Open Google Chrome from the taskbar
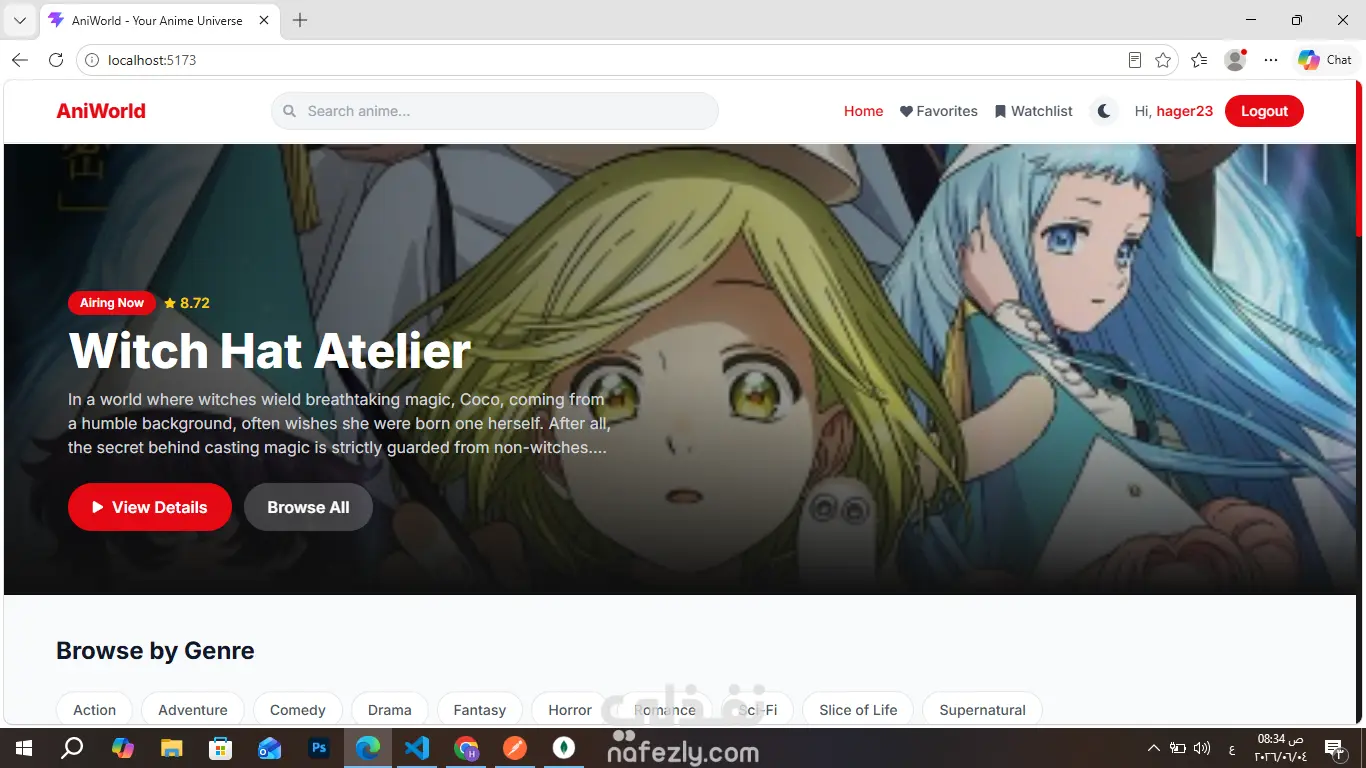 click(466, 748)
